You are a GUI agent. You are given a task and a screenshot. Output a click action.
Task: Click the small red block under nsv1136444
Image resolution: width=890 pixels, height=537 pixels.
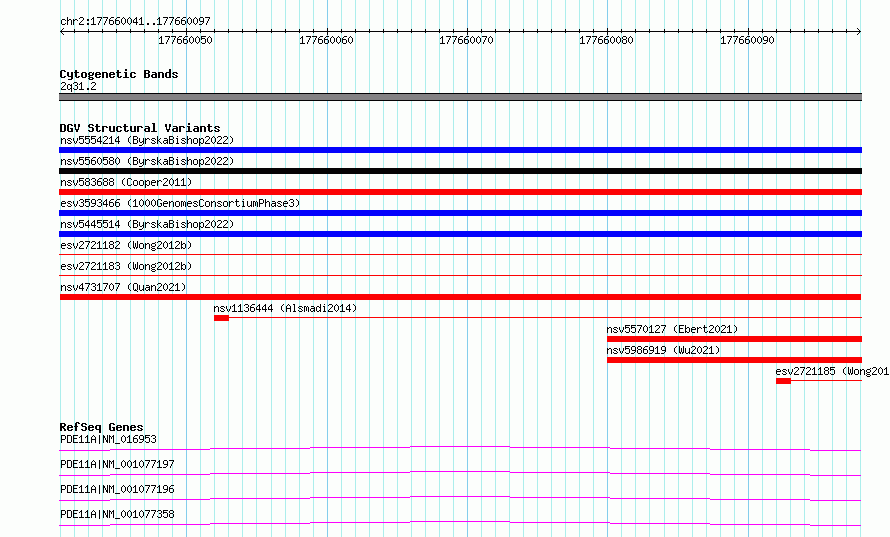tap(221, 318)
